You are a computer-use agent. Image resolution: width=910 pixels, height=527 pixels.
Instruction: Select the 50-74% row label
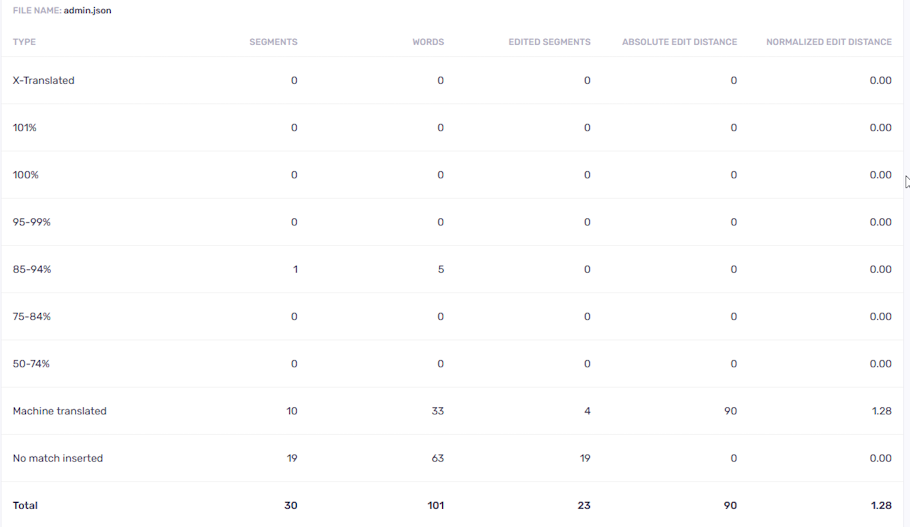[x=31, y=364]
